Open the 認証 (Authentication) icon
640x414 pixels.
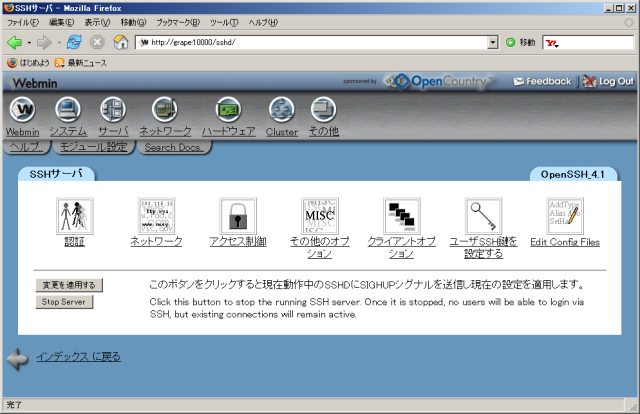pyautogui.click(x=75, y=216)
